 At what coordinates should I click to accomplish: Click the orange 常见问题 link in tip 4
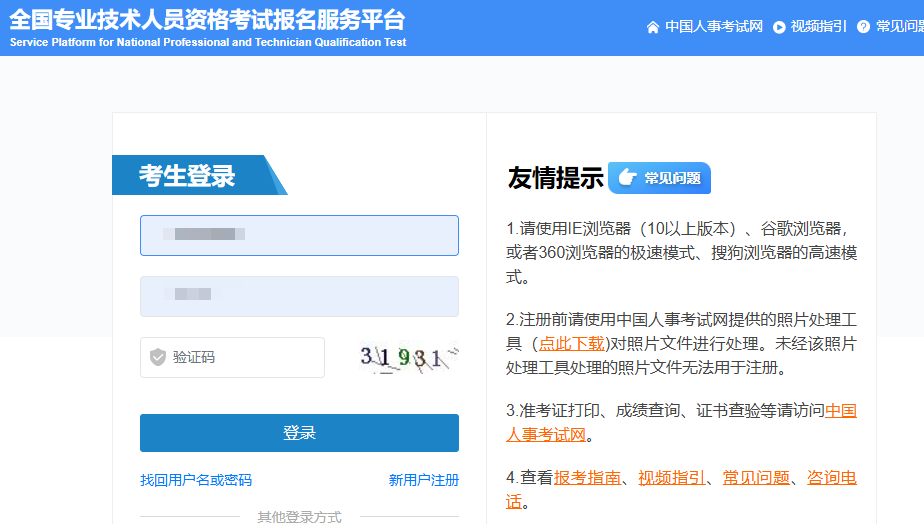[756, 478]
